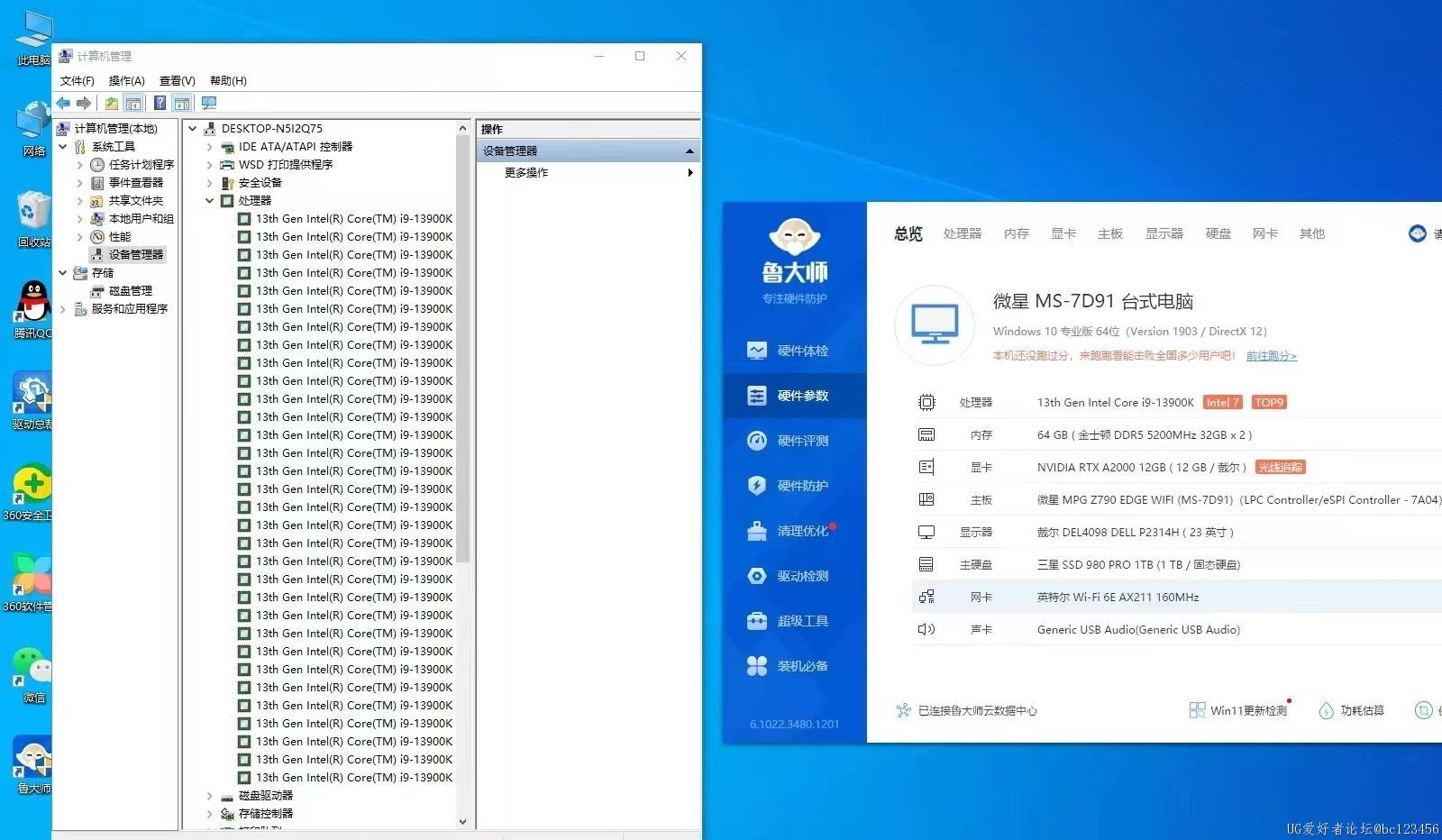
Task: Click 功耗估算 button
Action: [x=1351, y=710]
